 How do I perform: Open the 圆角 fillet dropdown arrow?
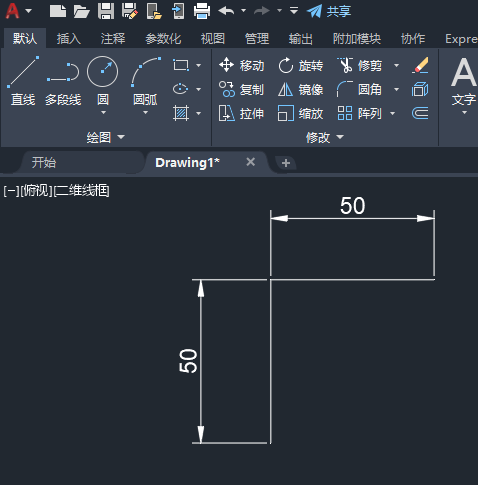[x=396, y=89]
